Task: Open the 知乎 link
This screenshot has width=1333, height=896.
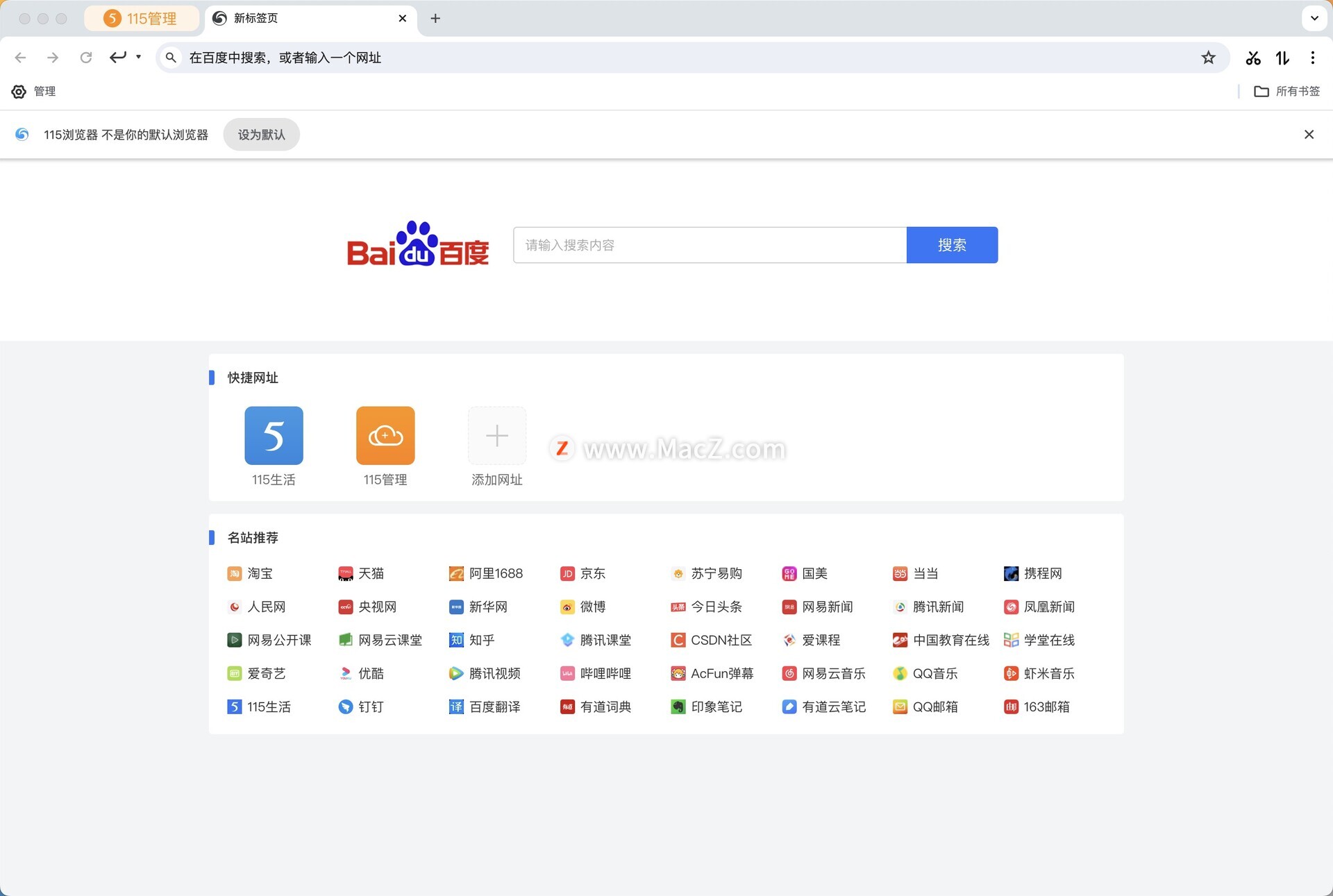Action: [472, 640]
